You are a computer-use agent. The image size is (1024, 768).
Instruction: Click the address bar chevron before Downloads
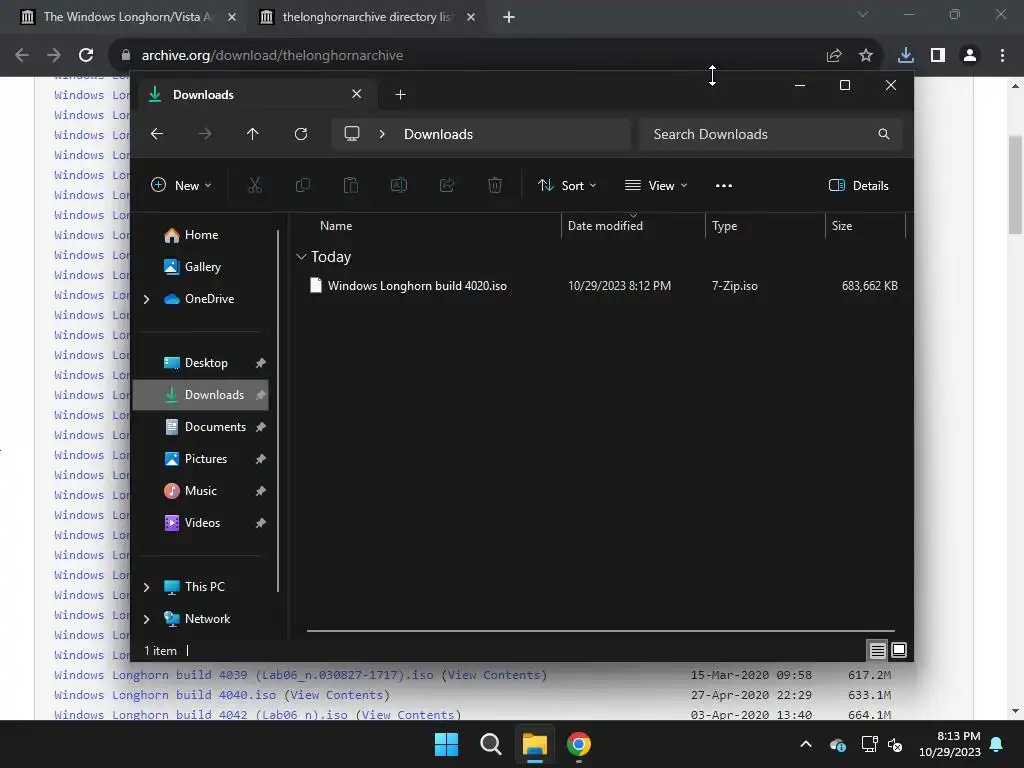click(382, 134)
